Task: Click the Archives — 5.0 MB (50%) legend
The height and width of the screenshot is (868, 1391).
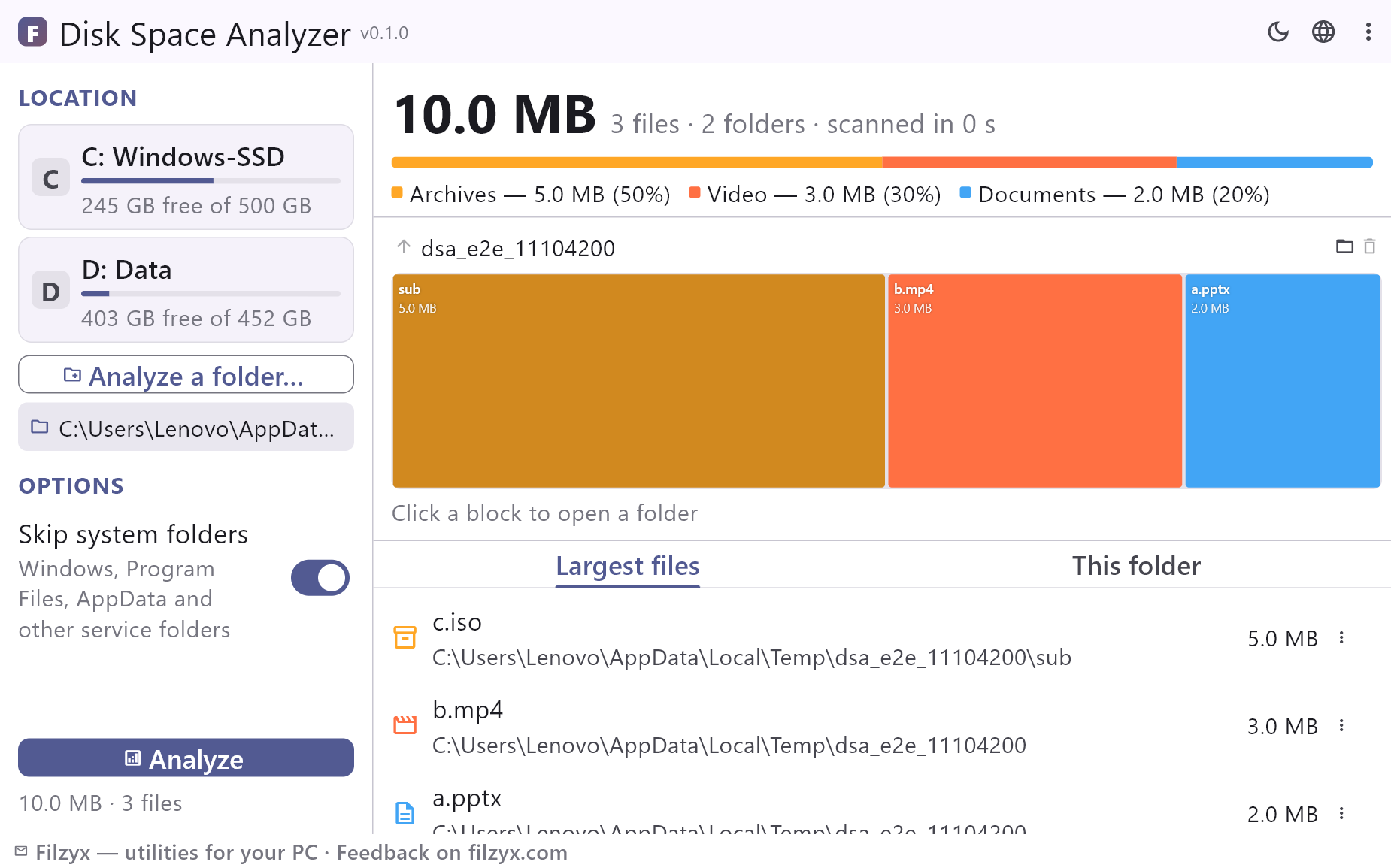Action: [x=531, y=195]
